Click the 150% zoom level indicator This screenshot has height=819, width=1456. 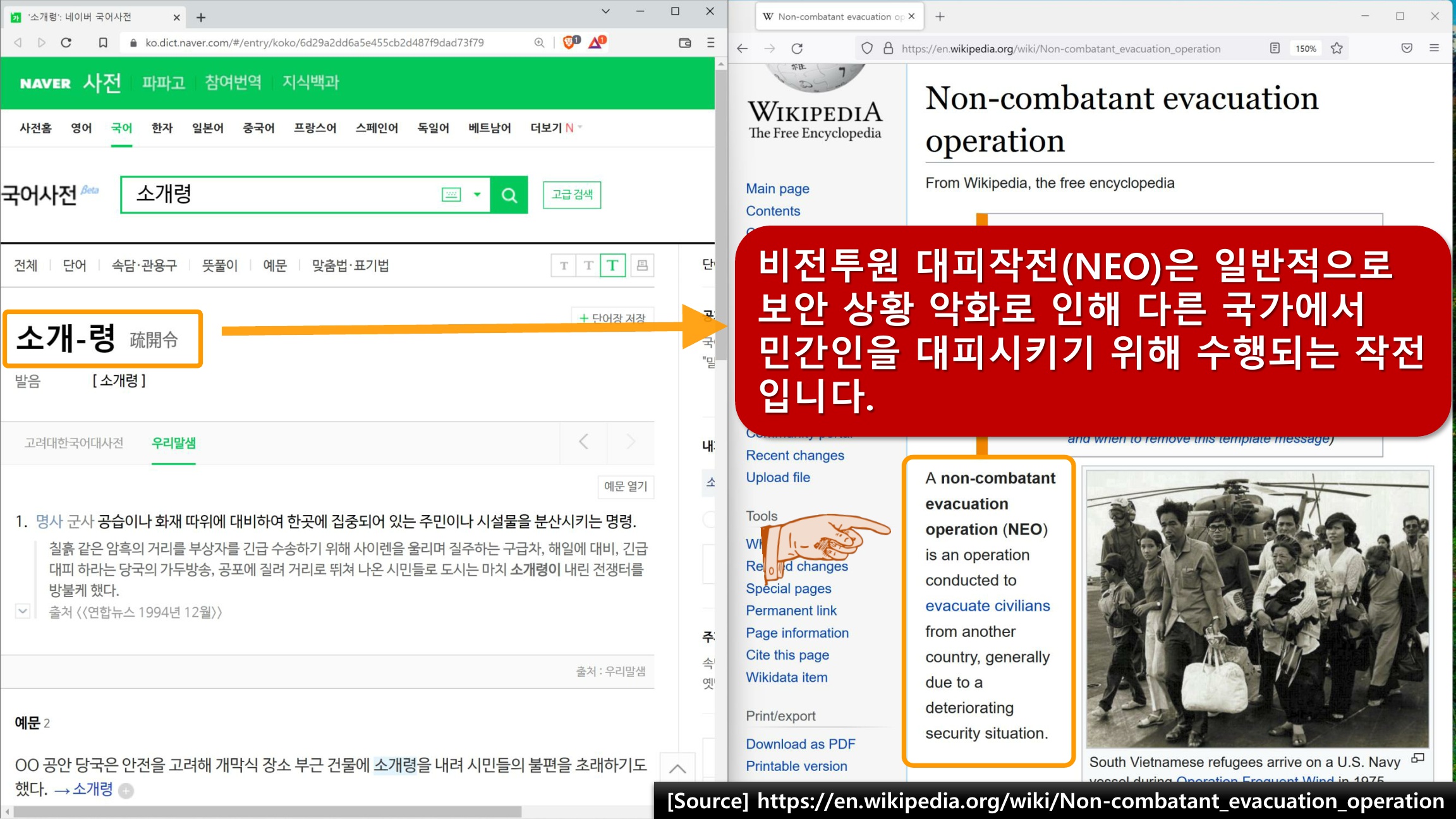click(1306, 49)
